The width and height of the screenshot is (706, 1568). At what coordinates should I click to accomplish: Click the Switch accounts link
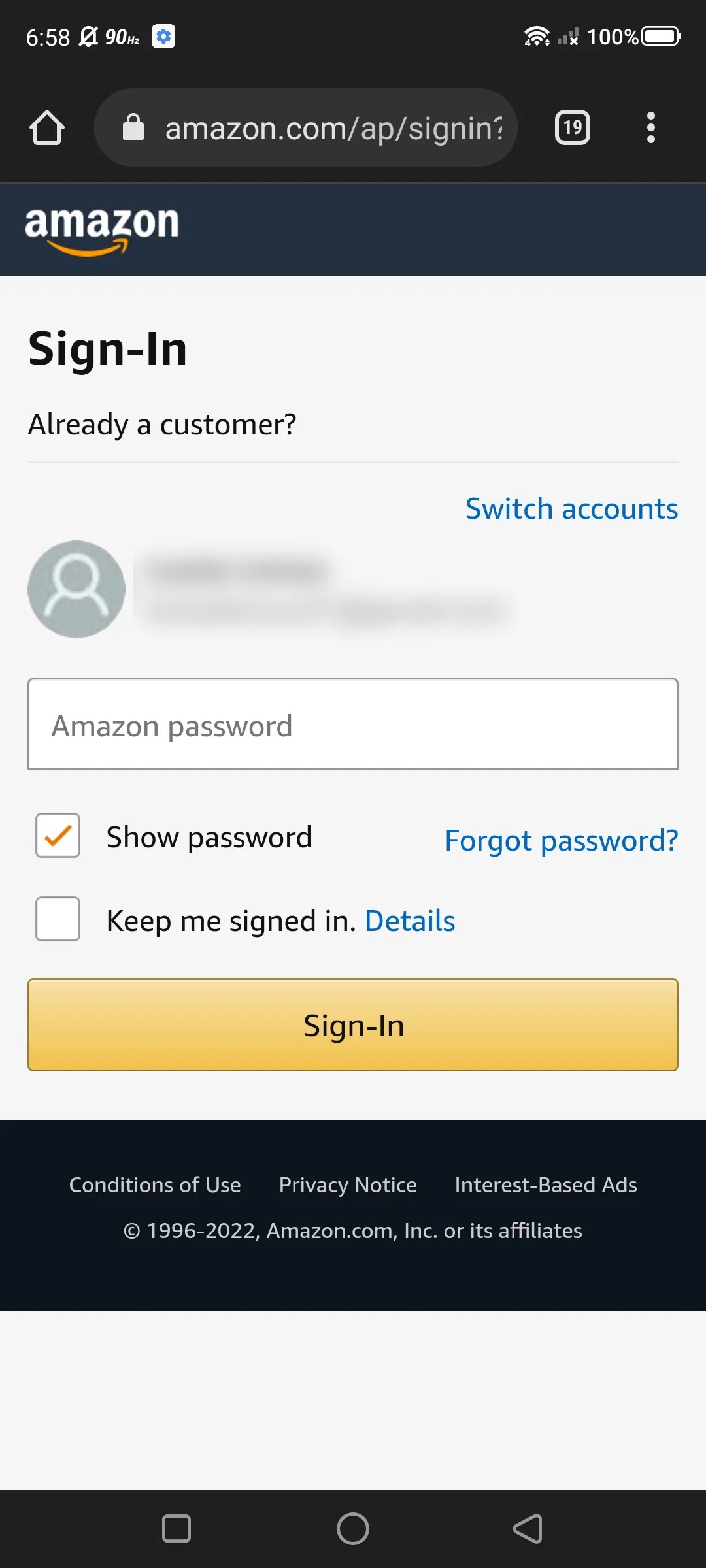571,508
